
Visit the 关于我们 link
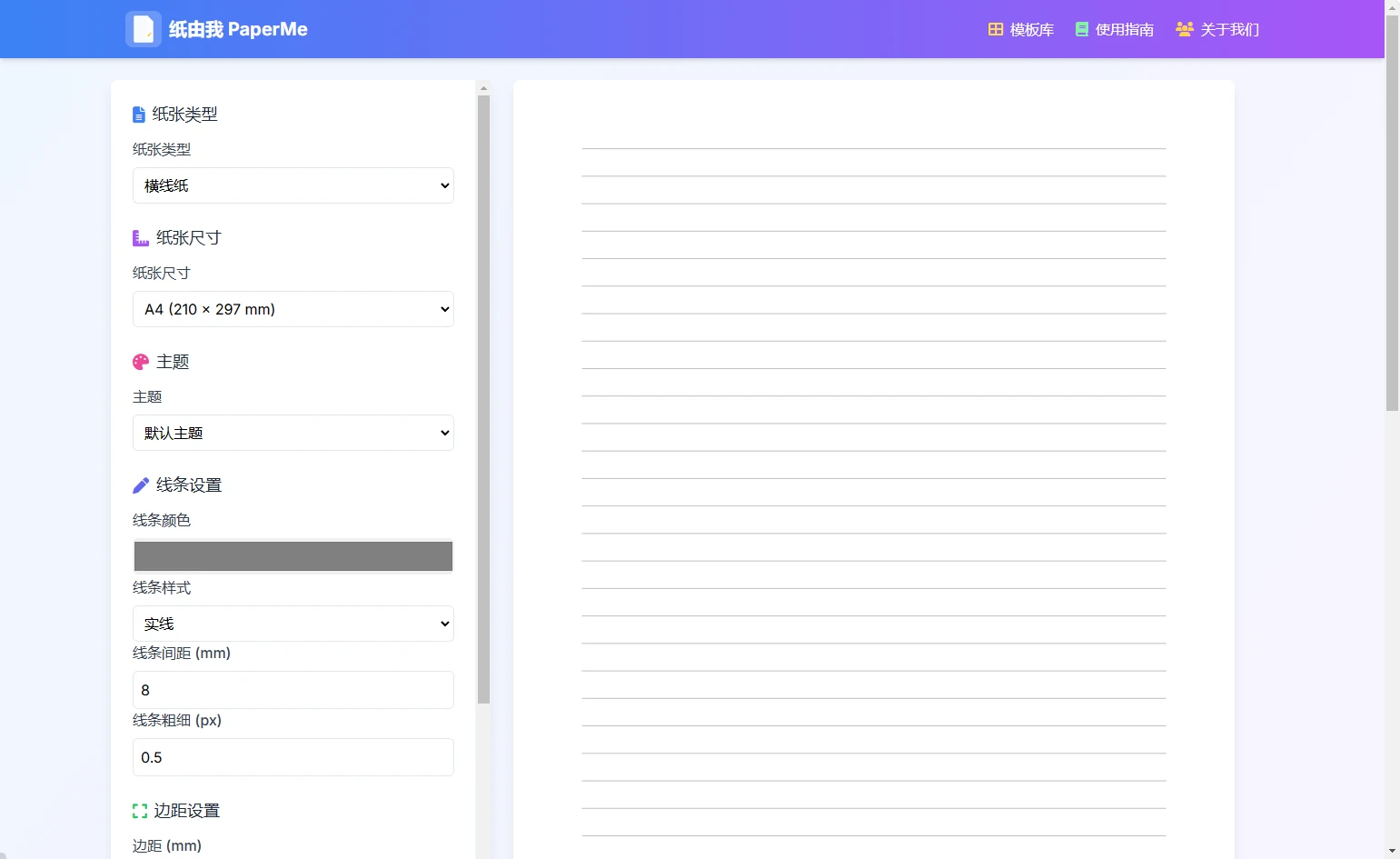(x=1229, y=30)
